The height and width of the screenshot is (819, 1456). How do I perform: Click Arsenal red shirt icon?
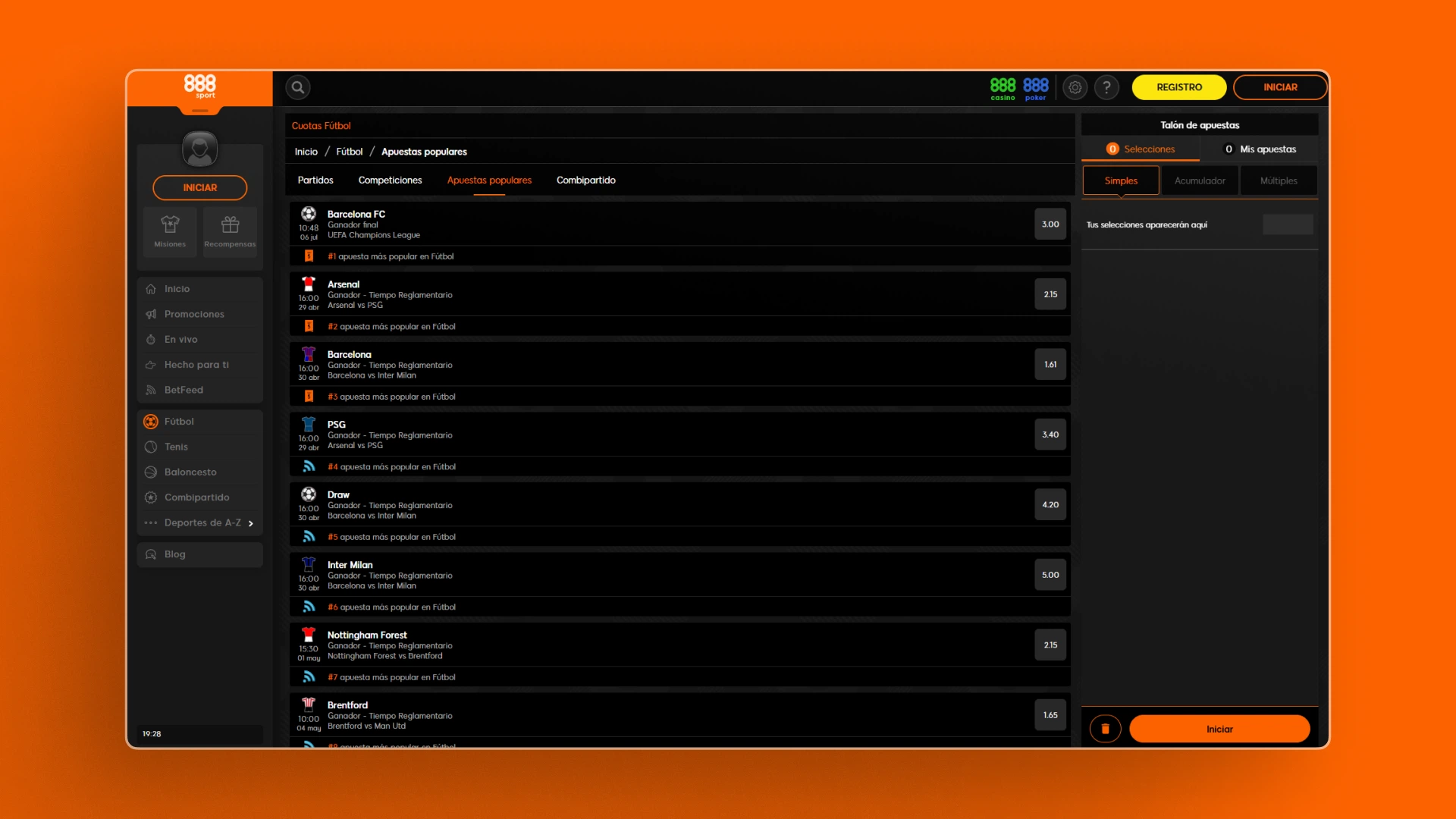(x=309, y=284)
